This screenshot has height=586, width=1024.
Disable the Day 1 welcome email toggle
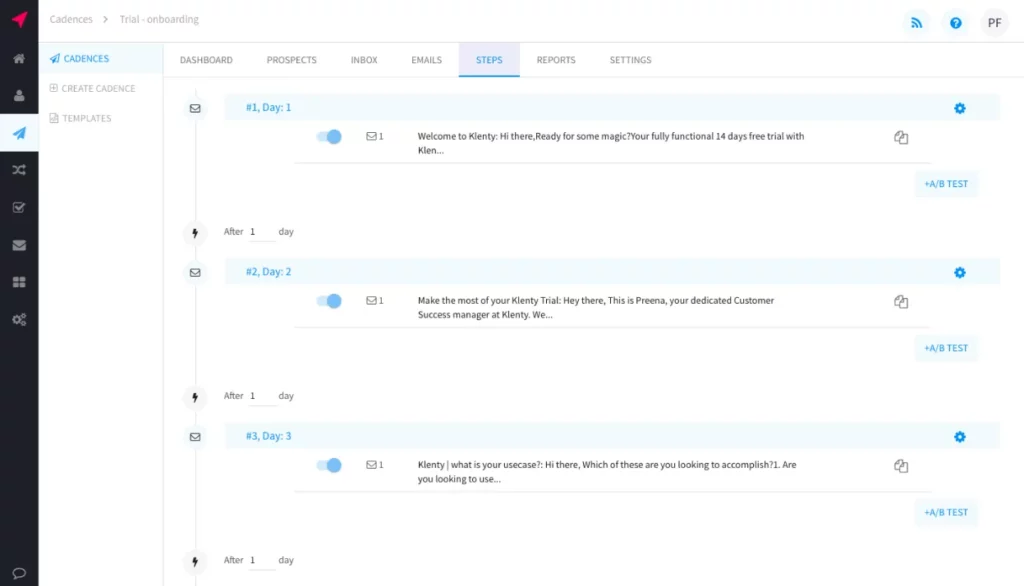(330, 136)
